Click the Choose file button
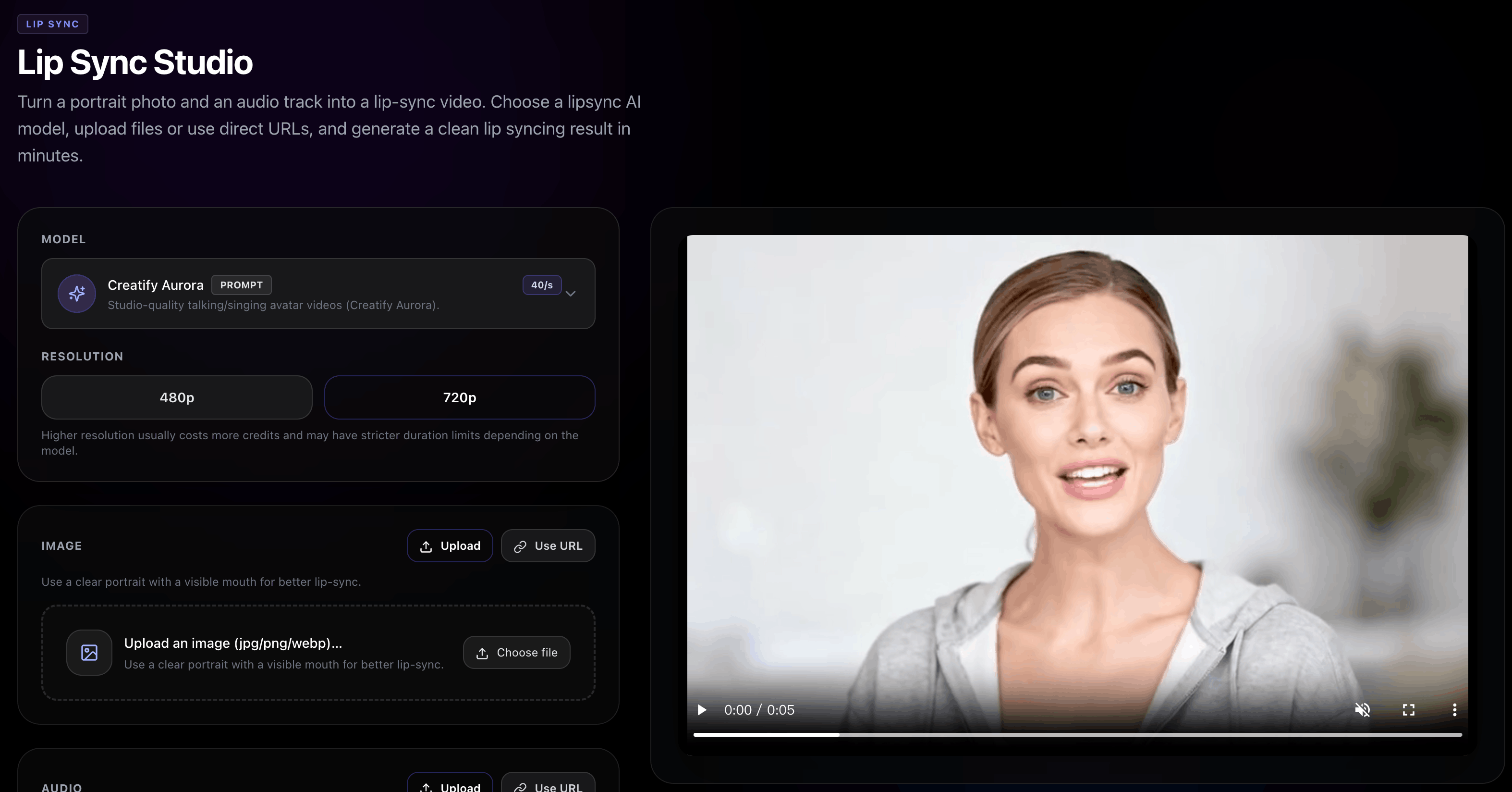 tap(516, 652)
